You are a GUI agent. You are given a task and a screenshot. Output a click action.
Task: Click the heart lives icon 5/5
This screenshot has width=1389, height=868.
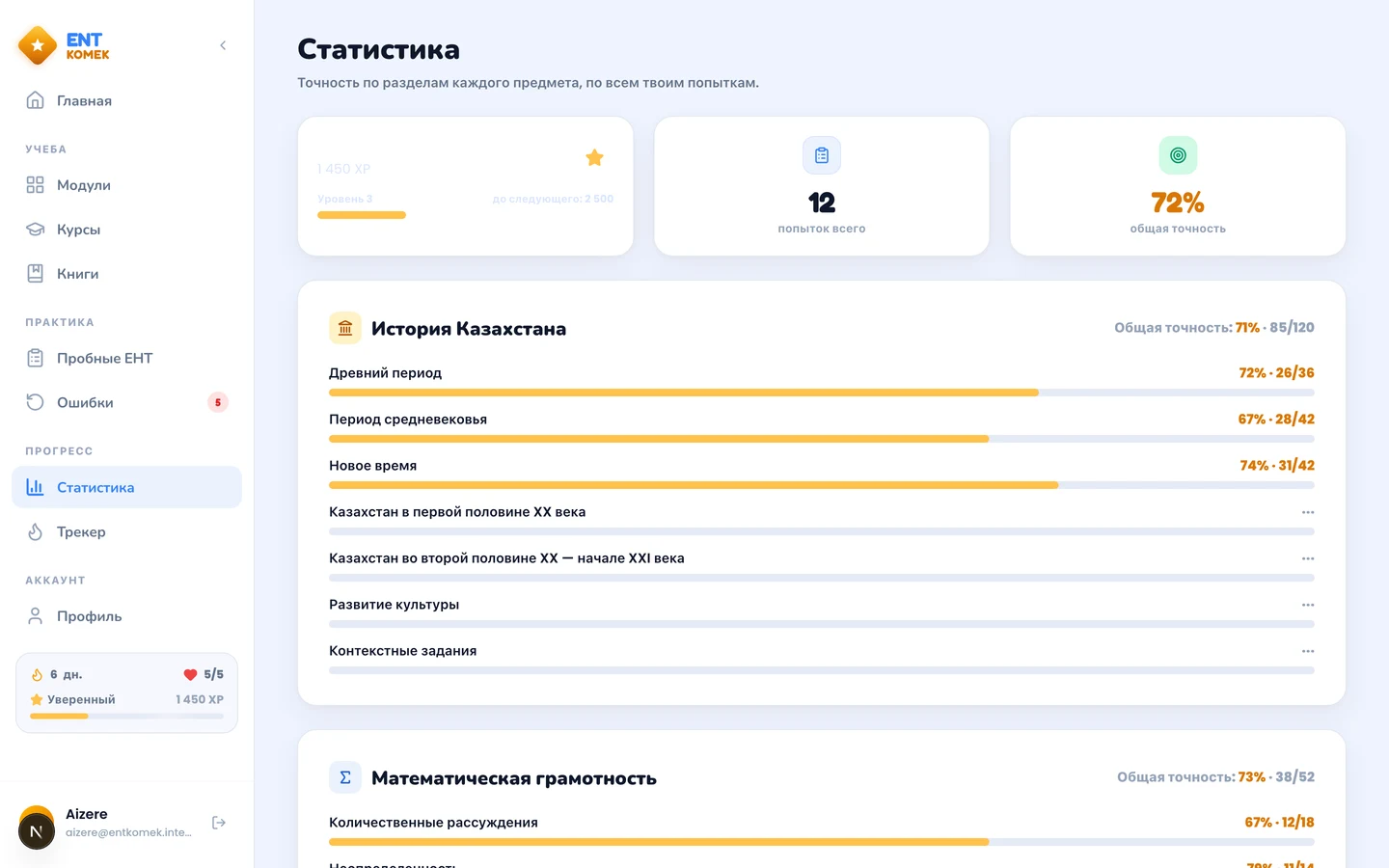[190, 674]
